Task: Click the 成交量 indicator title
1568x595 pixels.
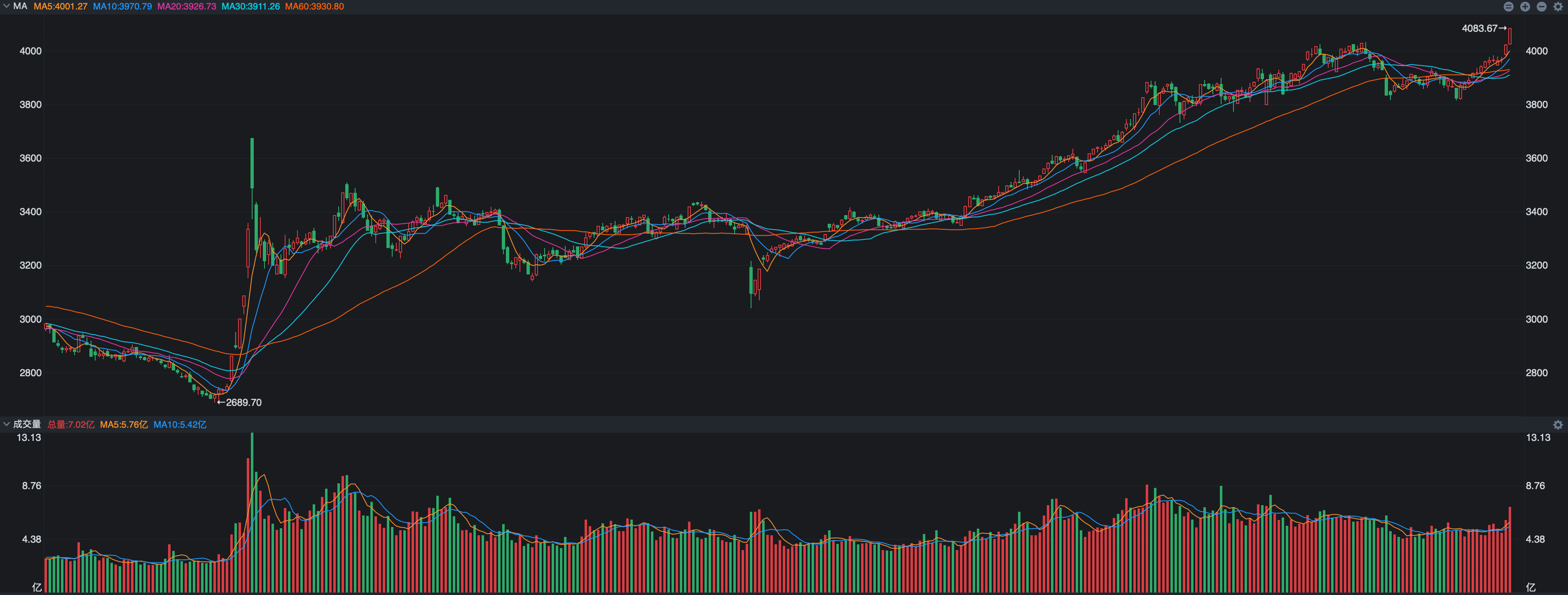Action: (27, 424)
